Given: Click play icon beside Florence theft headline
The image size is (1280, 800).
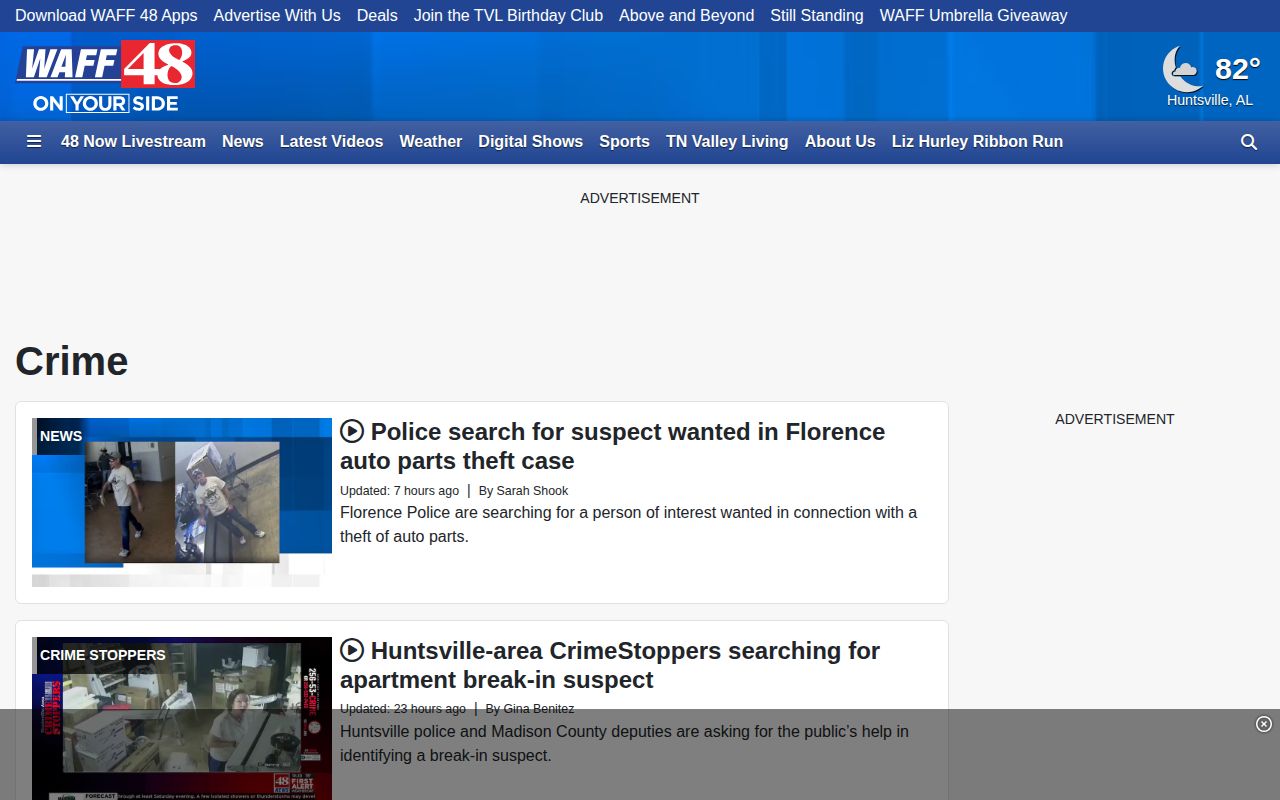Looking at the screenshot, I should click(352, 431).
